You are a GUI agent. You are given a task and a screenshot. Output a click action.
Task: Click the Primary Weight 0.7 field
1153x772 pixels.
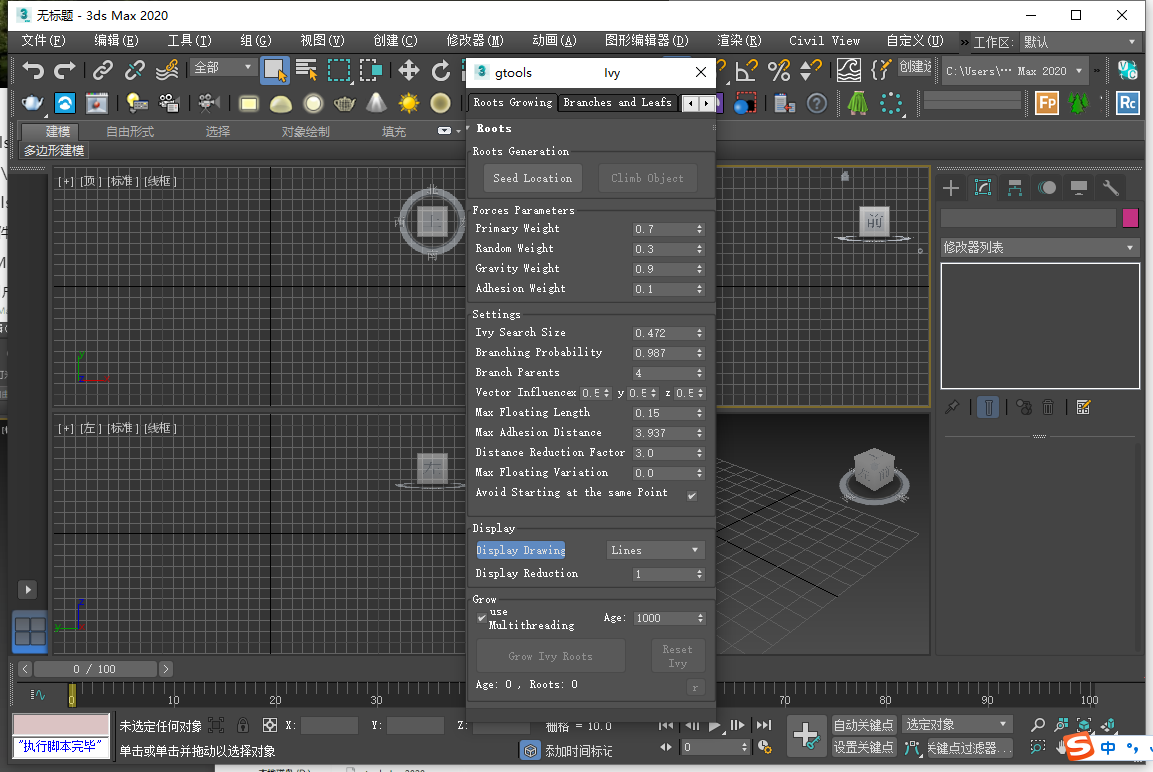(x=668, y=229)
